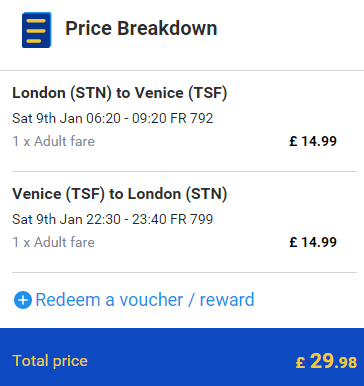Click the Sat 9th Jan outbound date
The width and height of the screenshot is (364, 386).
coord(47,118)
